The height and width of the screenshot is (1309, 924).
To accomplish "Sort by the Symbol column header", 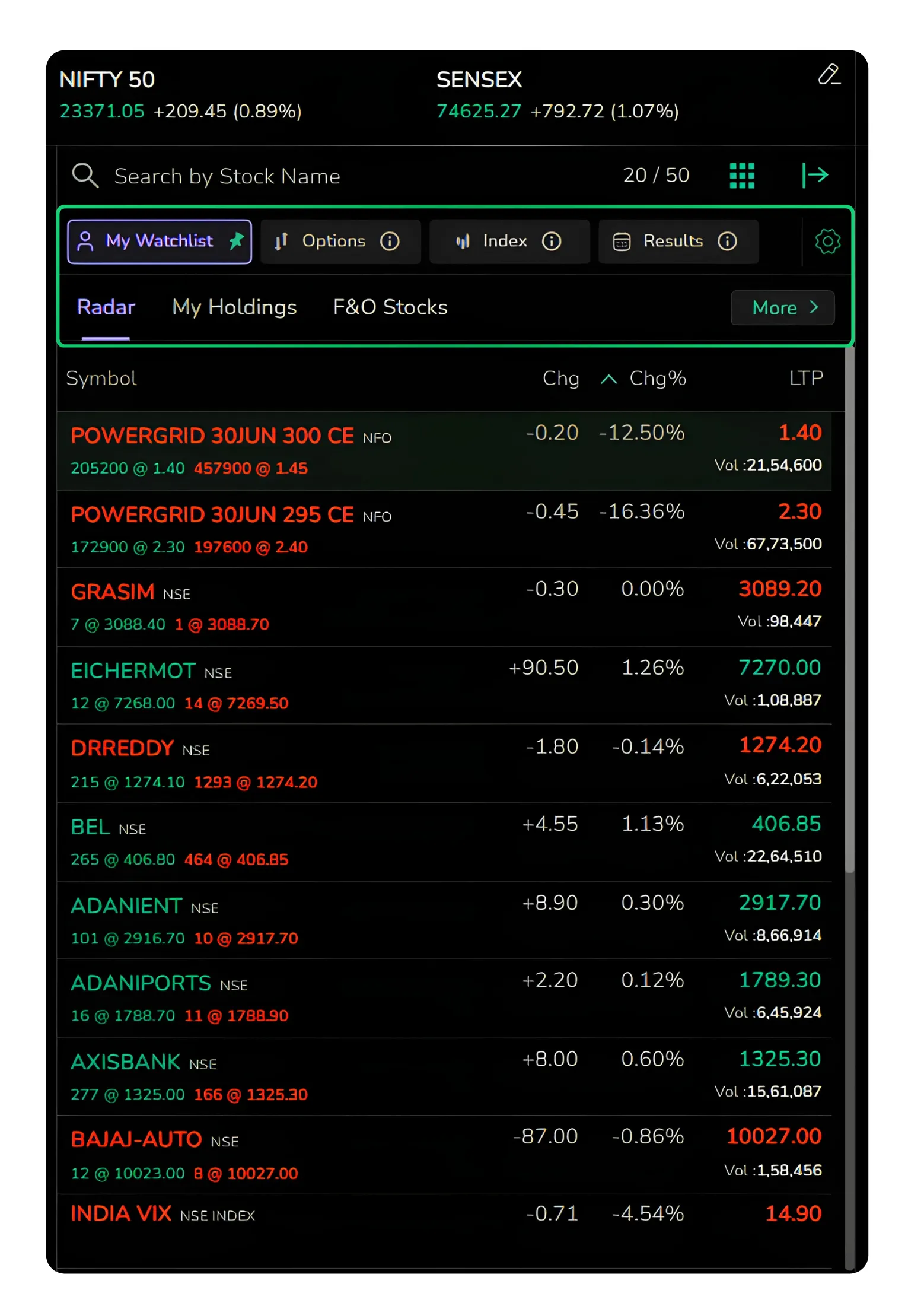I will tap(101, 379).
